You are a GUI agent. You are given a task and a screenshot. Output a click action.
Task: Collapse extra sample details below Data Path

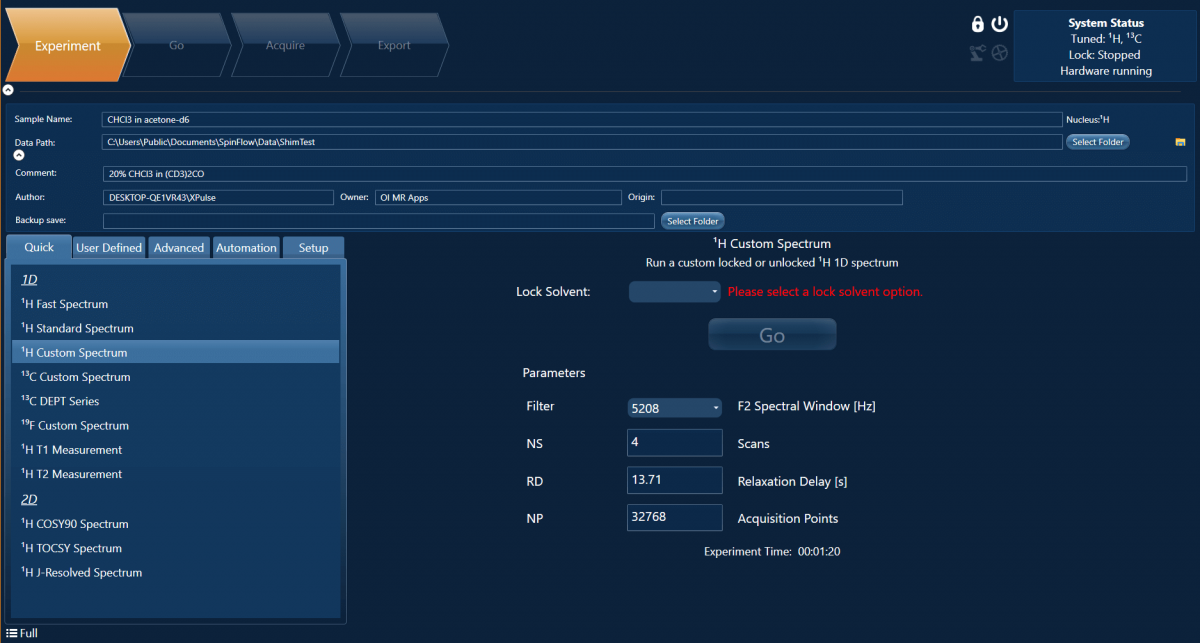(x=19, y=155)
